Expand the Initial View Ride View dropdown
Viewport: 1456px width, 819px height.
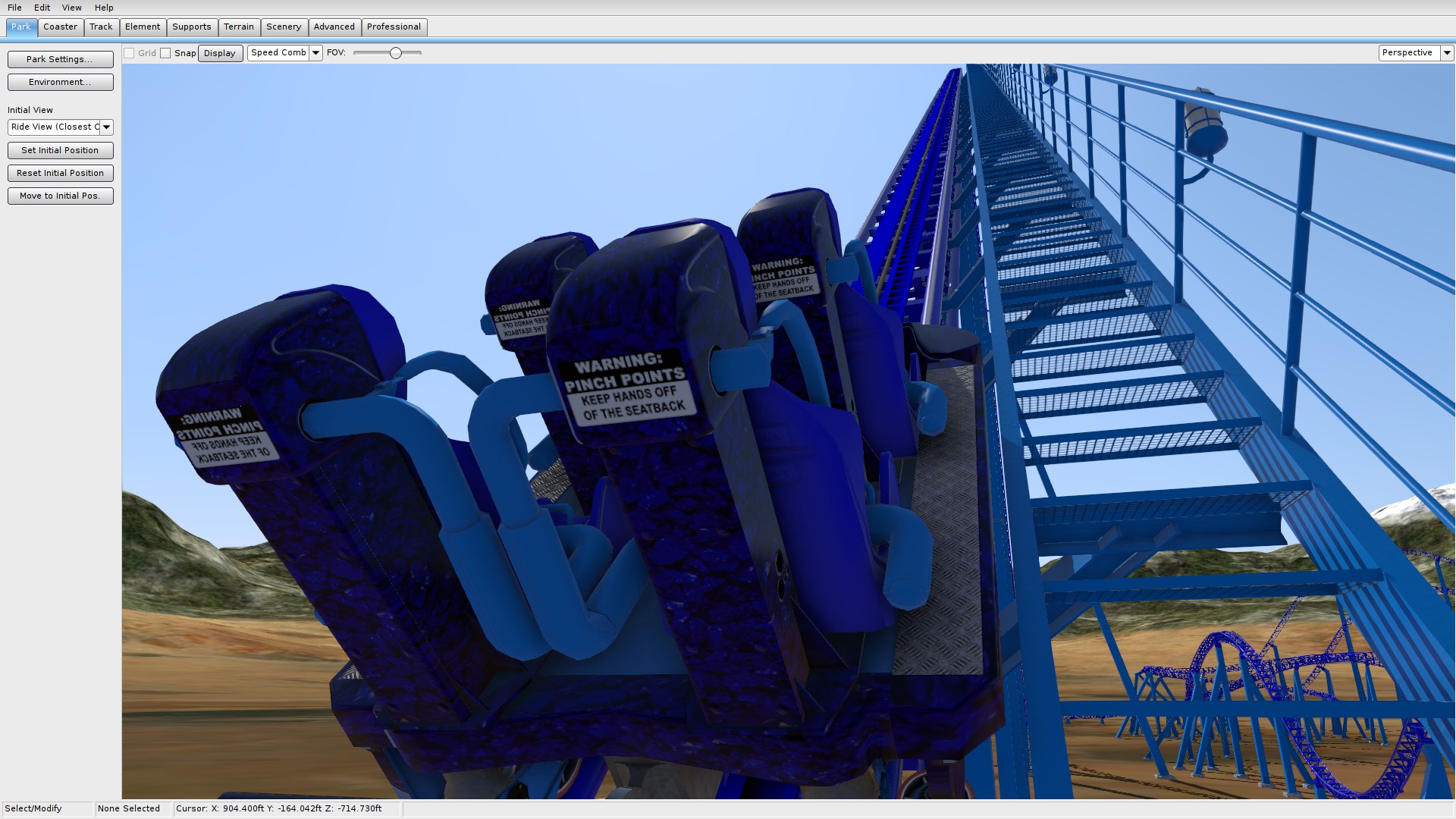106,127
